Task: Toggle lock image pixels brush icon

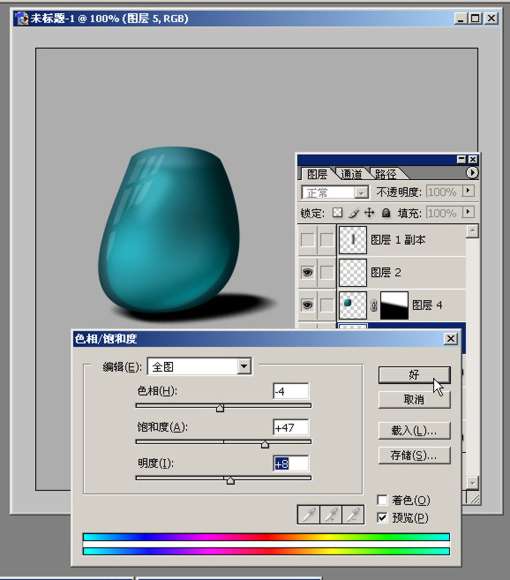Action: 354,213
